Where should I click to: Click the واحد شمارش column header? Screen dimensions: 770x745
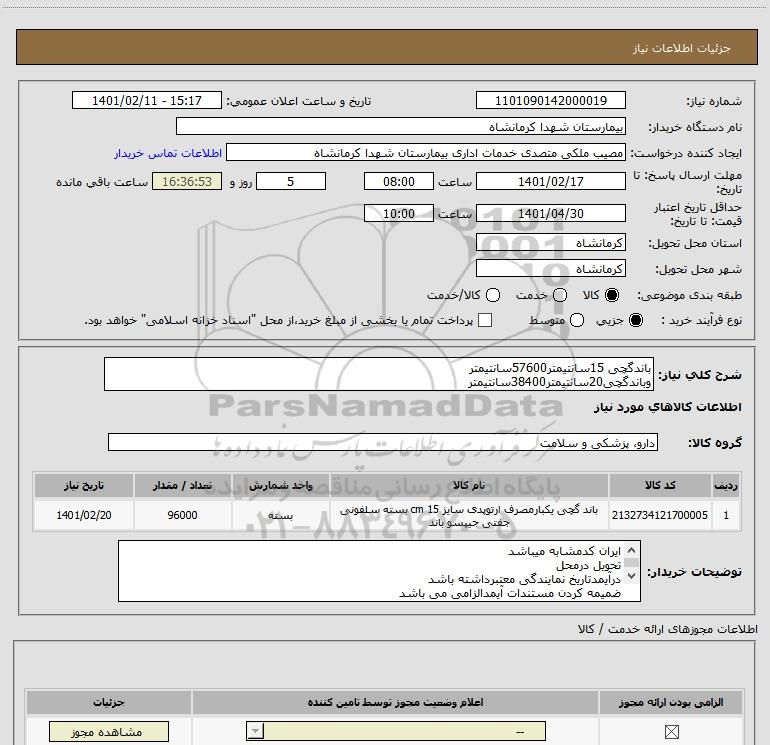280,485
